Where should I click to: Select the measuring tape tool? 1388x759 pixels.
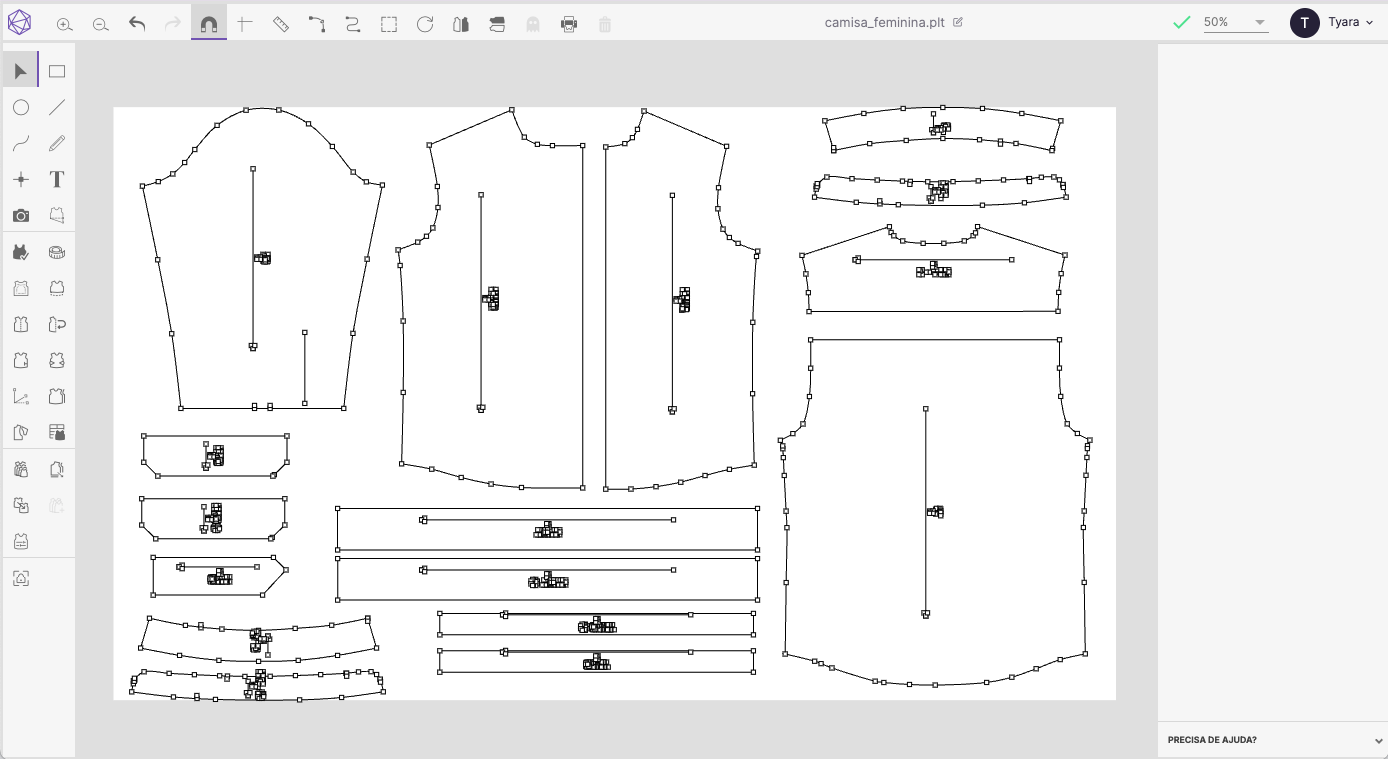click(x=57, y=252)
